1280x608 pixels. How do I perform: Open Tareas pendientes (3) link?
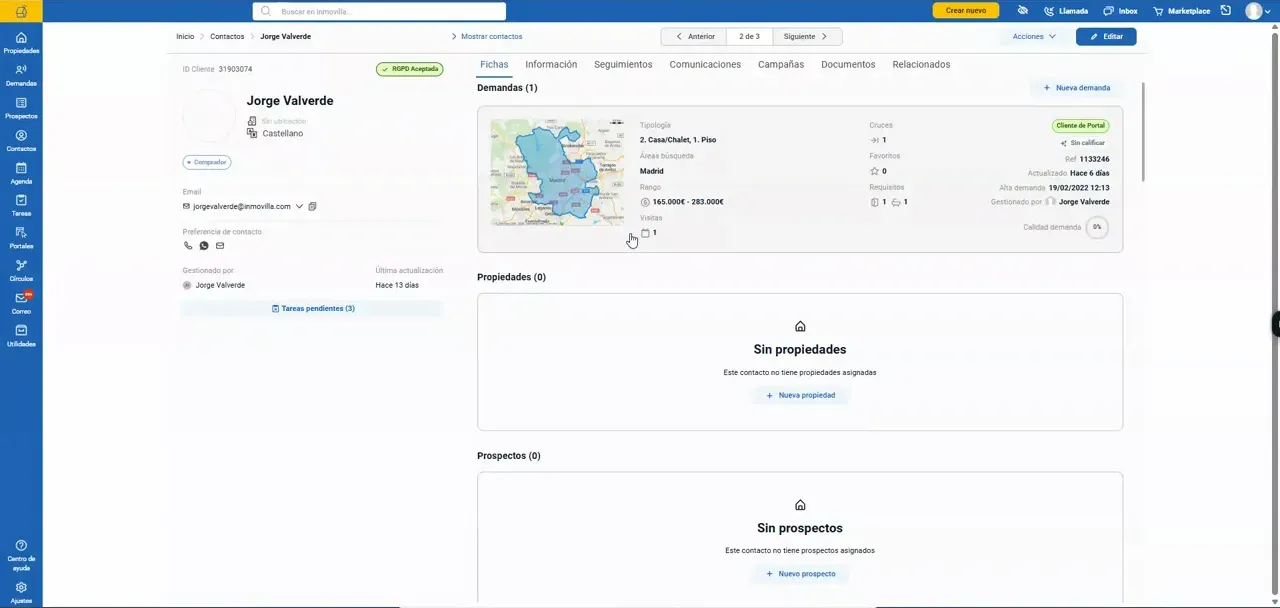(312, 309)
